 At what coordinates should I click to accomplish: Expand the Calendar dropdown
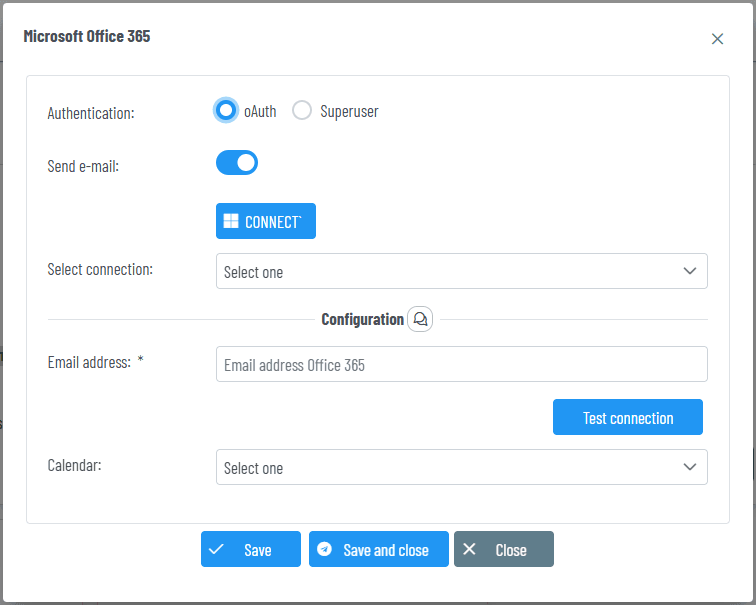click(x=461, y=467)
